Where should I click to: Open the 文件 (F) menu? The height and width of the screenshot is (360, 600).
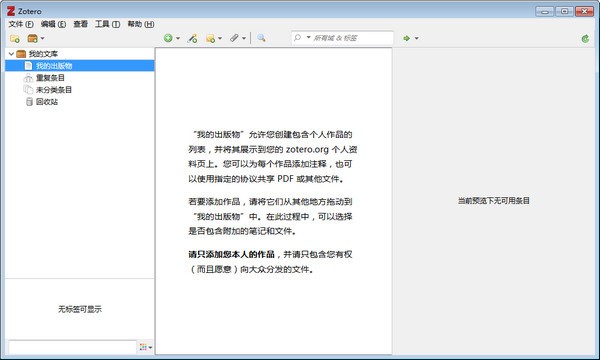click(x=21, y=24)
